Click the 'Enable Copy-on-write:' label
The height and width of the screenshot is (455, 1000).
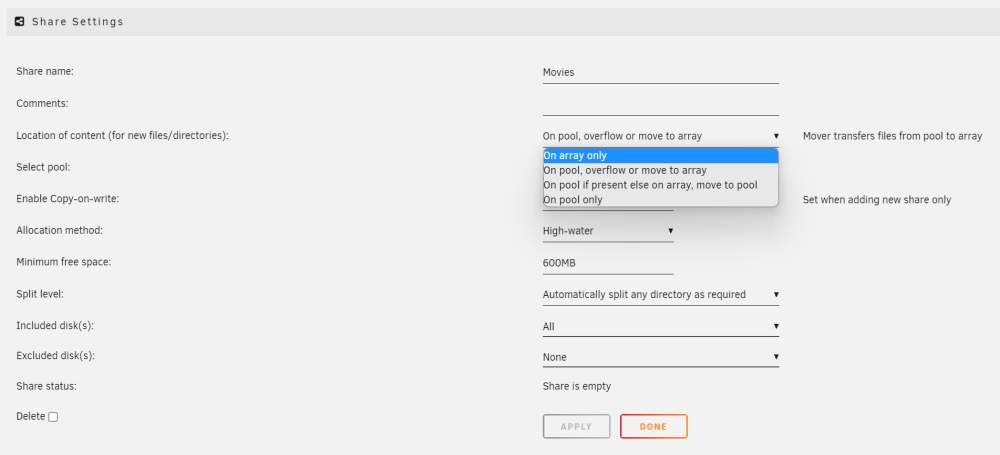point(68,198)
